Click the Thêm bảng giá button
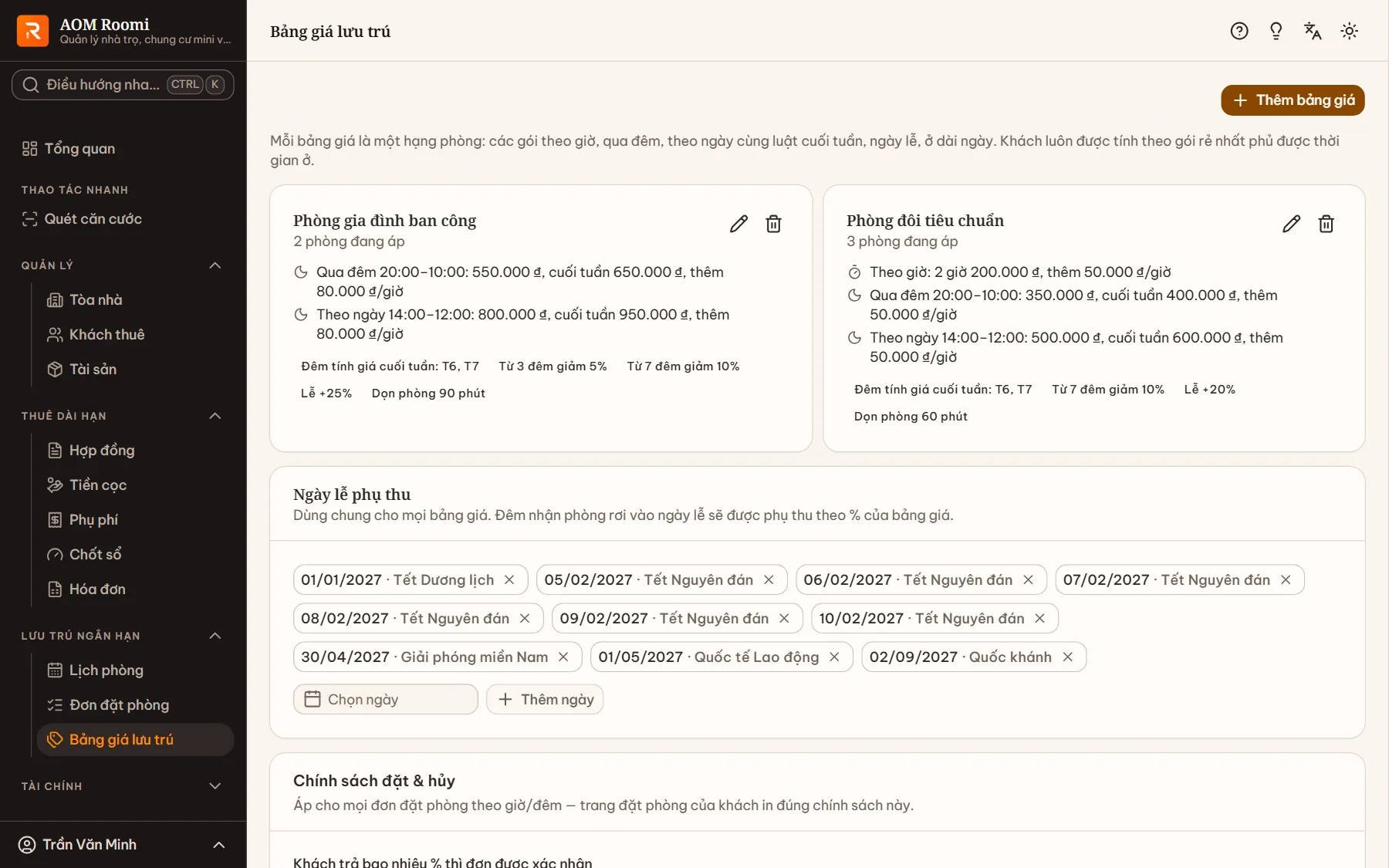1389x868 pixels. tap(1293, 100)
